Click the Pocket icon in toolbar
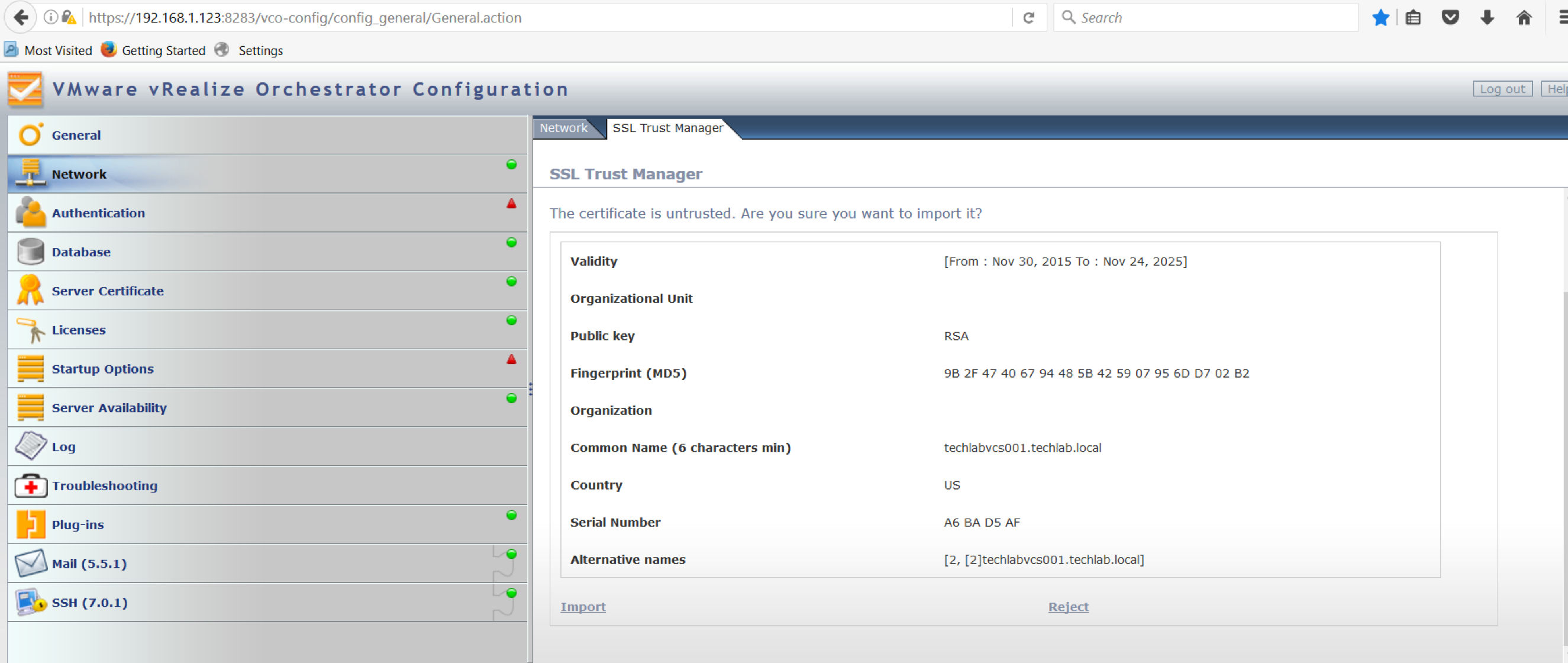This screenshot has width=1568, height=663. [1450, 18]
